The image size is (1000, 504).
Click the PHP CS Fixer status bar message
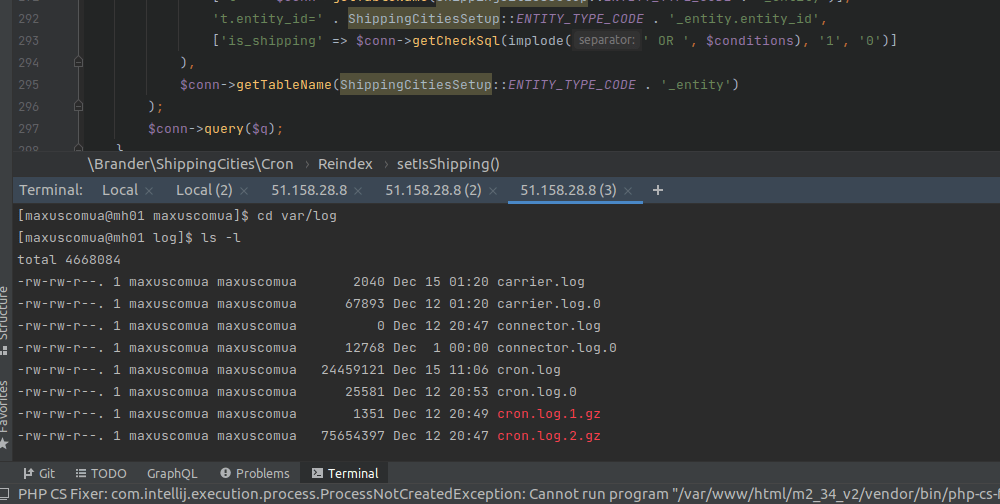click(x=508, y=494)
